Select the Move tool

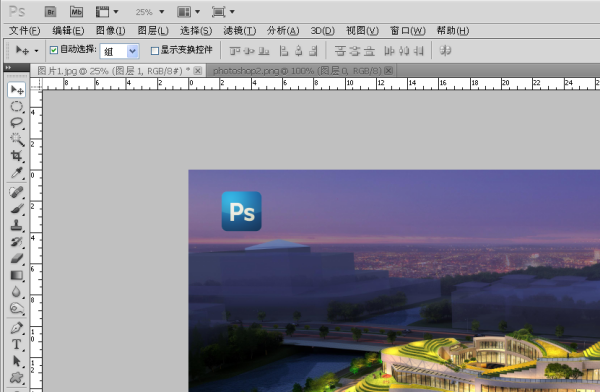click(x=17, y=90)
